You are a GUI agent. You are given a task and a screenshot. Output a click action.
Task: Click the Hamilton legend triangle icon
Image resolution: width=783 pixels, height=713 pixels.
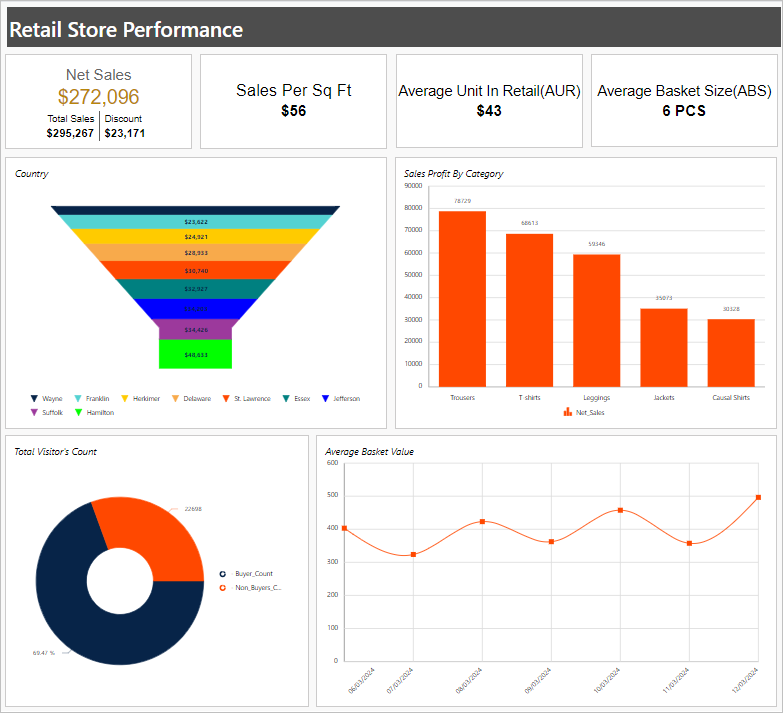[78, 412]
